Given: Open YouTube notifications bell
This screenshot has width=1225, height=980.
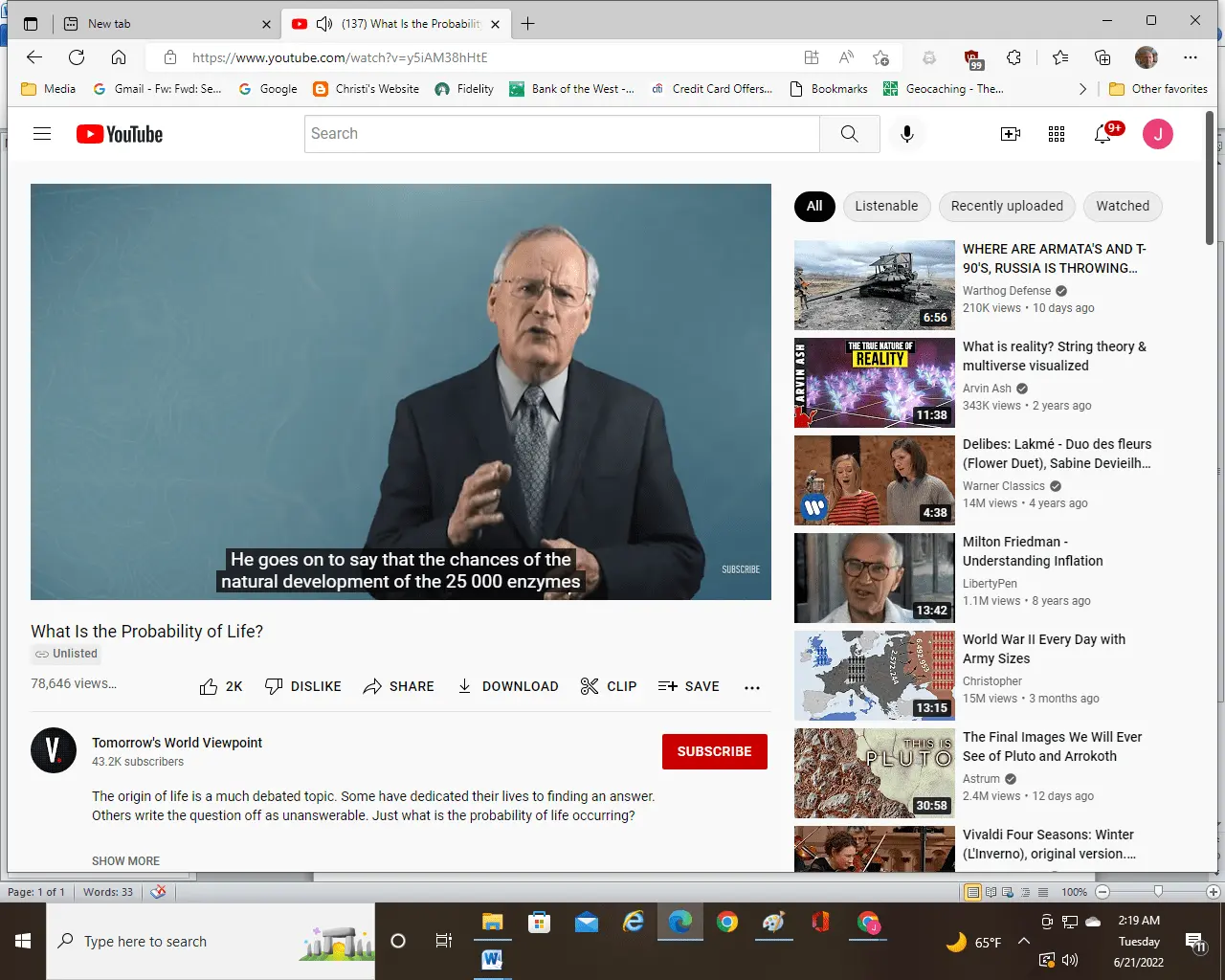Looking at the screenshot, I should tap(1102, 134).
